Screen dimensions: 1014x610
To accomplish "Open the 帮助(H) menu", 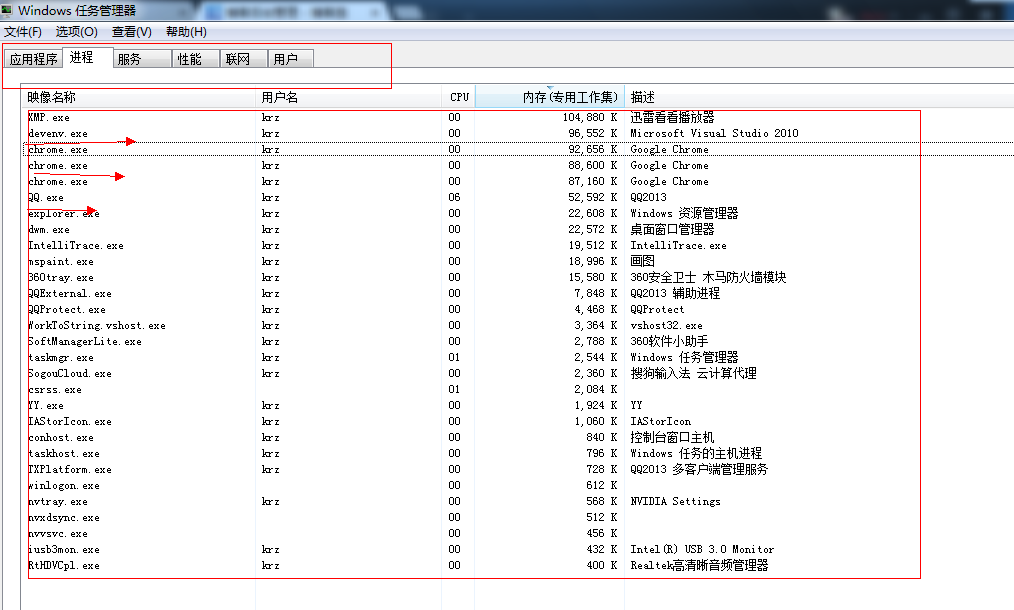I will click(186, 32).
